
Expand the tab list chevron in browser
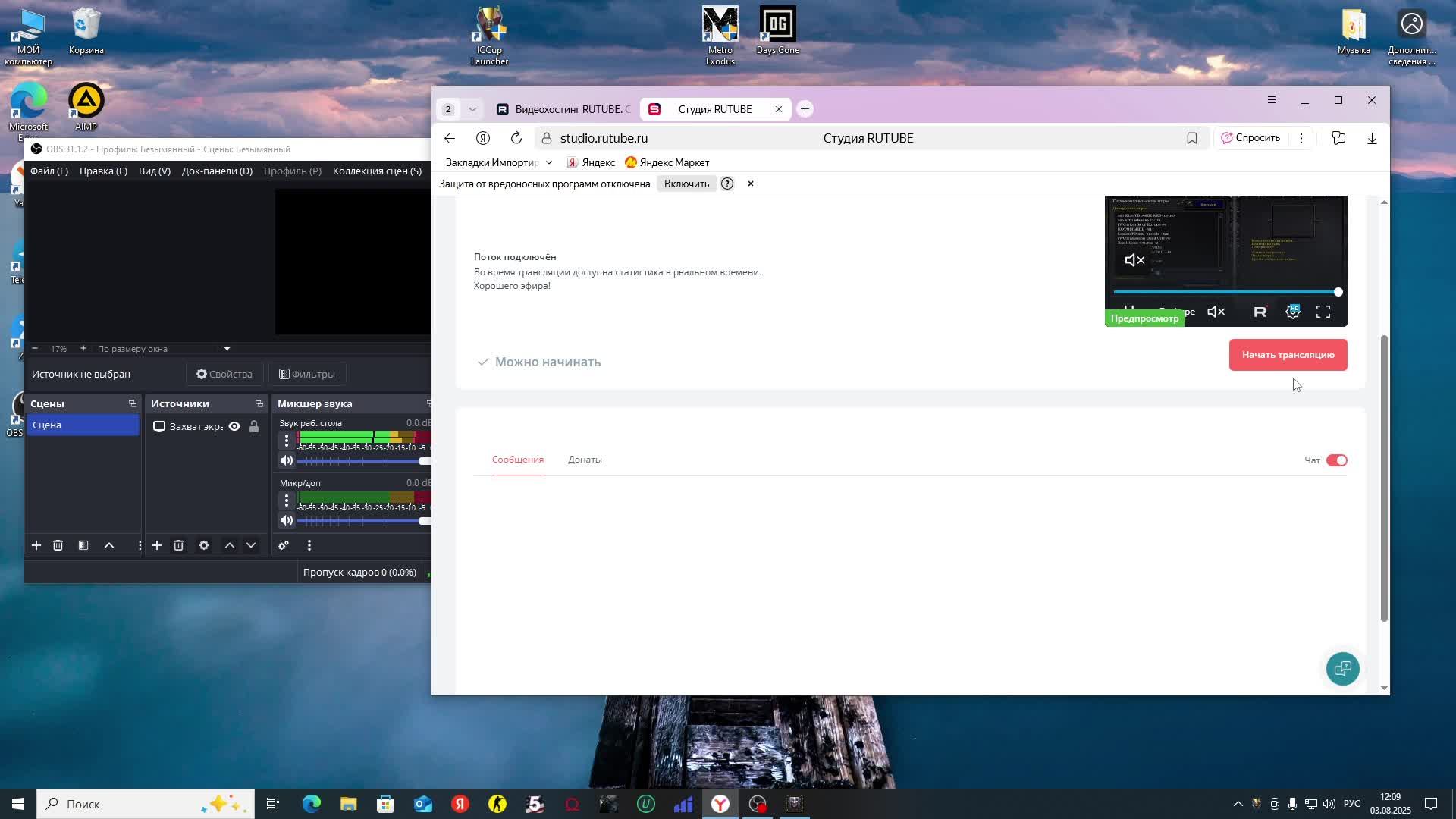tap(472, 109)
